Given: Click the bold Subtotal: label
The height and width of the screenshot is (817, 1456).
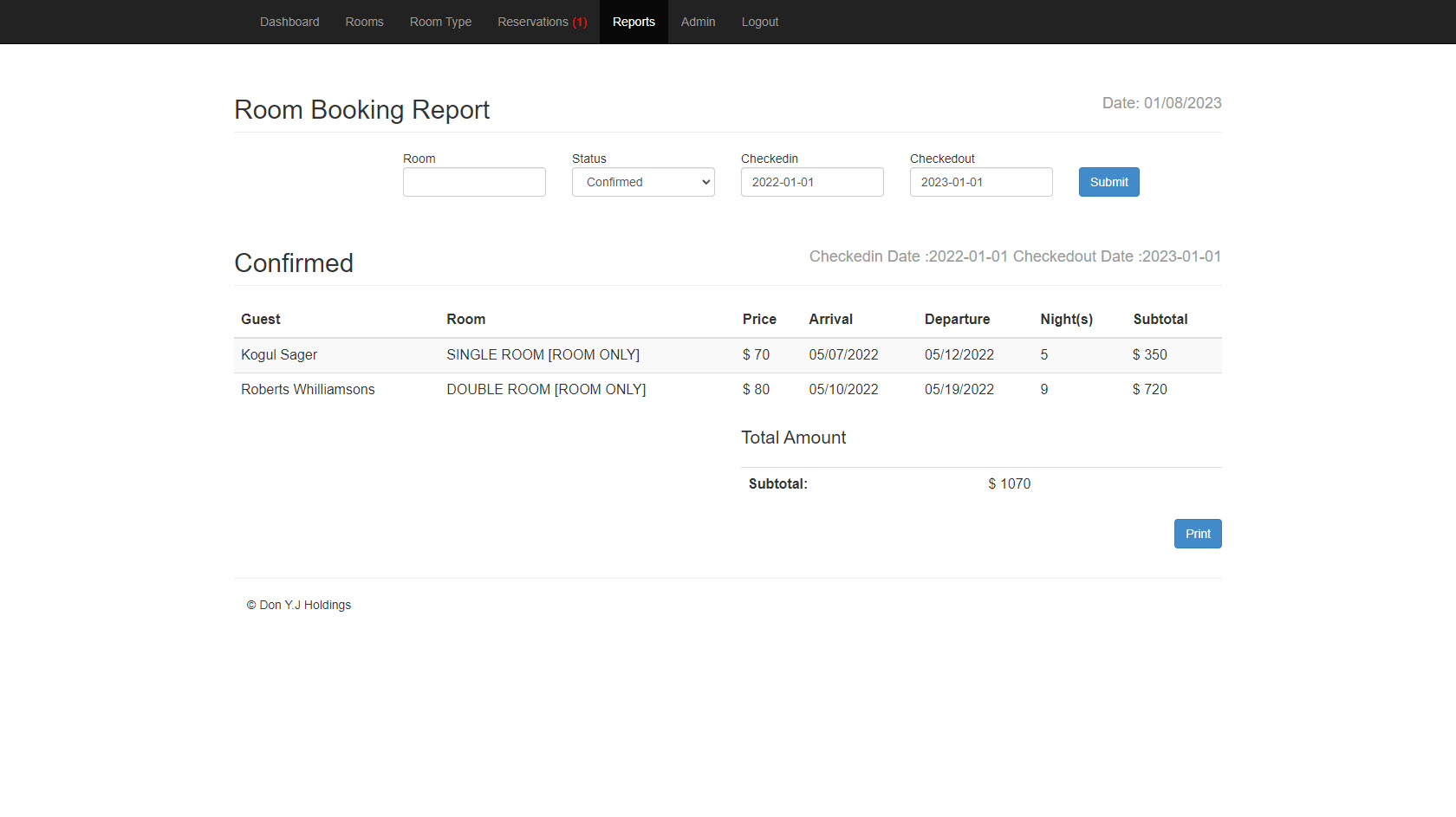Looking at the screenshot, I should 778,483.
